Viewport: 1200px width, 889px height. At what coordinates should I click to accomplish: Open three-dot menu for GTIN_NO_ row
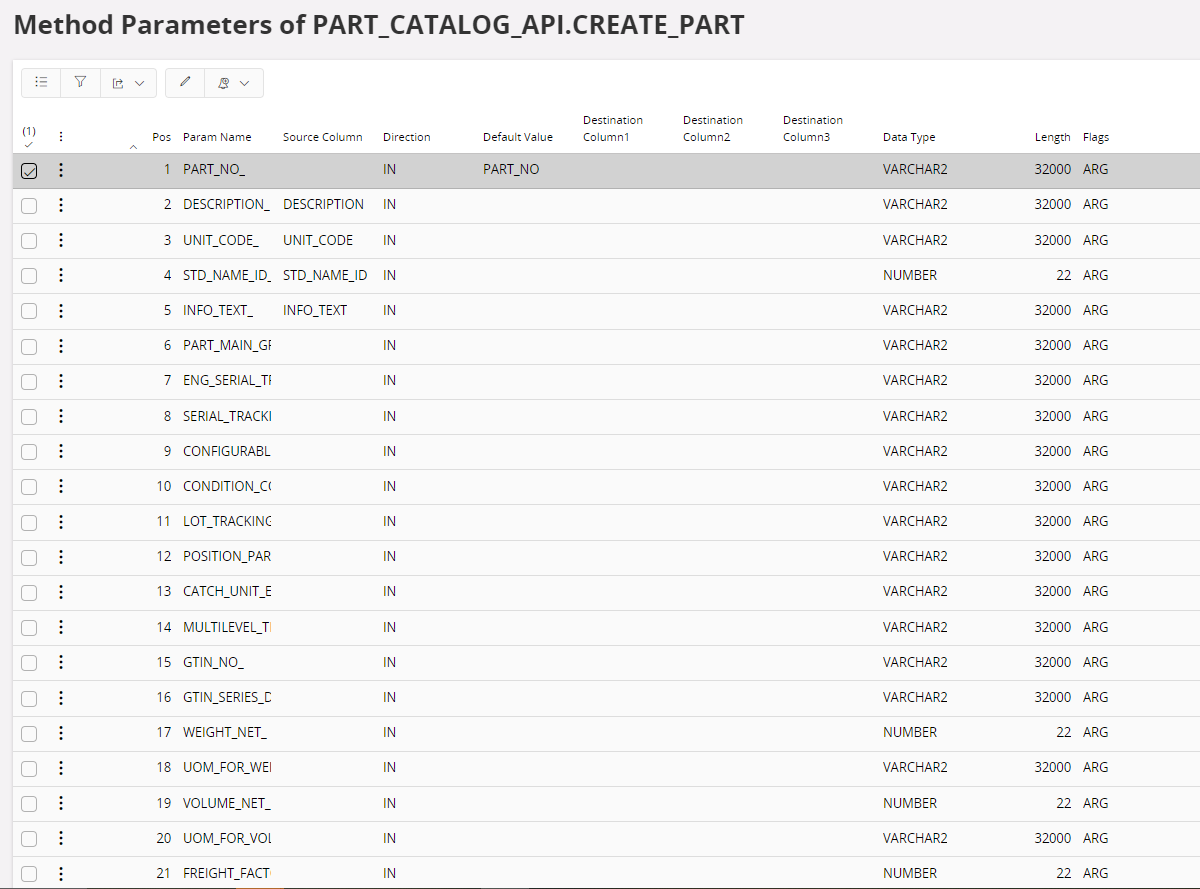[61, 662]
